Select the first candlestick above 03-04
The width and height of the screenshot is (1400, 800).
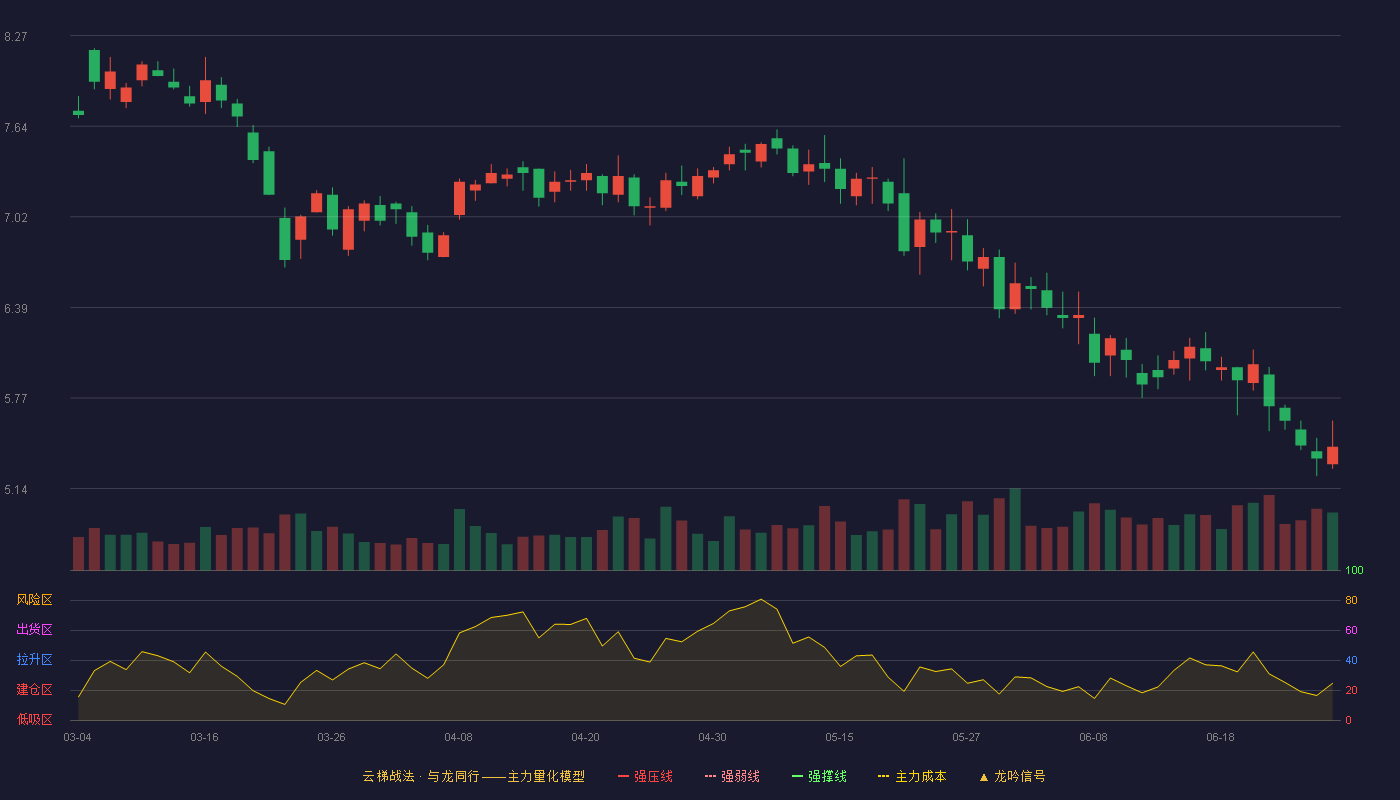(78, 112)
